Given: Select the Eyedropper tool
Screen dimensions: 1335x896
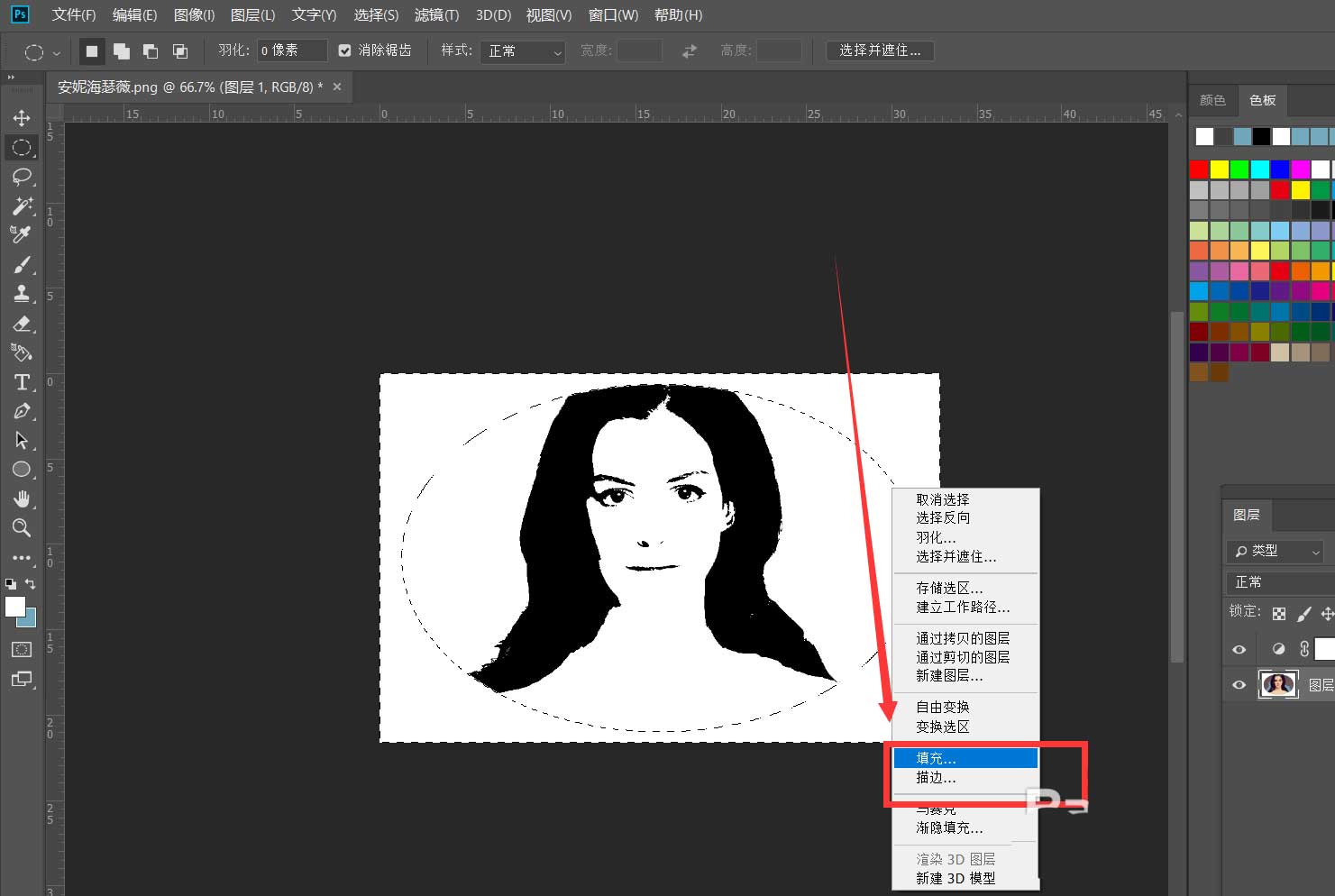Looking at the screenshot, I should tap(22, 234).
